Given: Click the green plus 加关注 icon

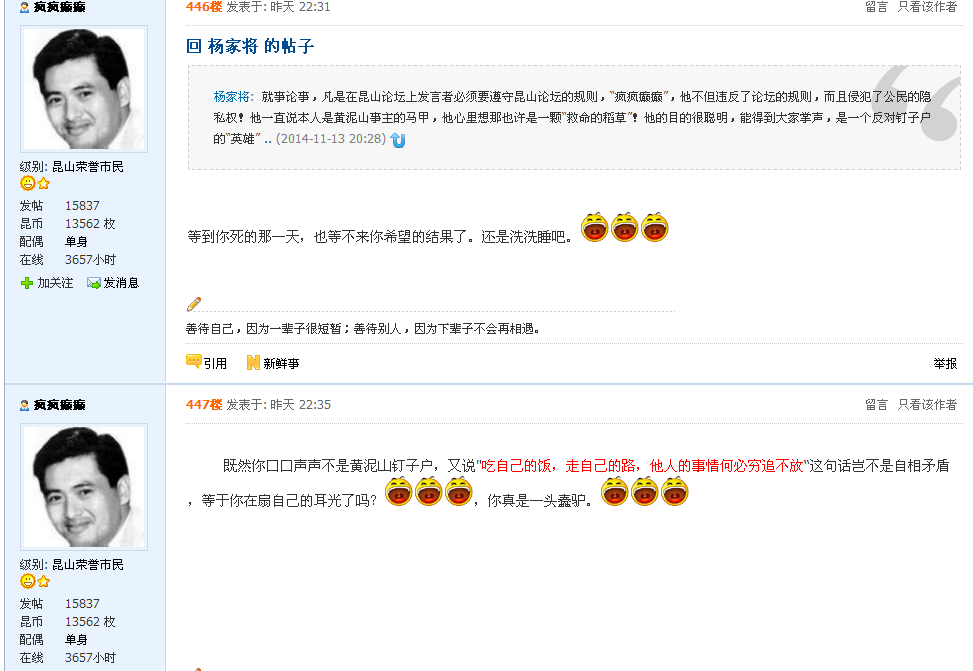Looking at the screenshot, I should click(x=27, y=283).
